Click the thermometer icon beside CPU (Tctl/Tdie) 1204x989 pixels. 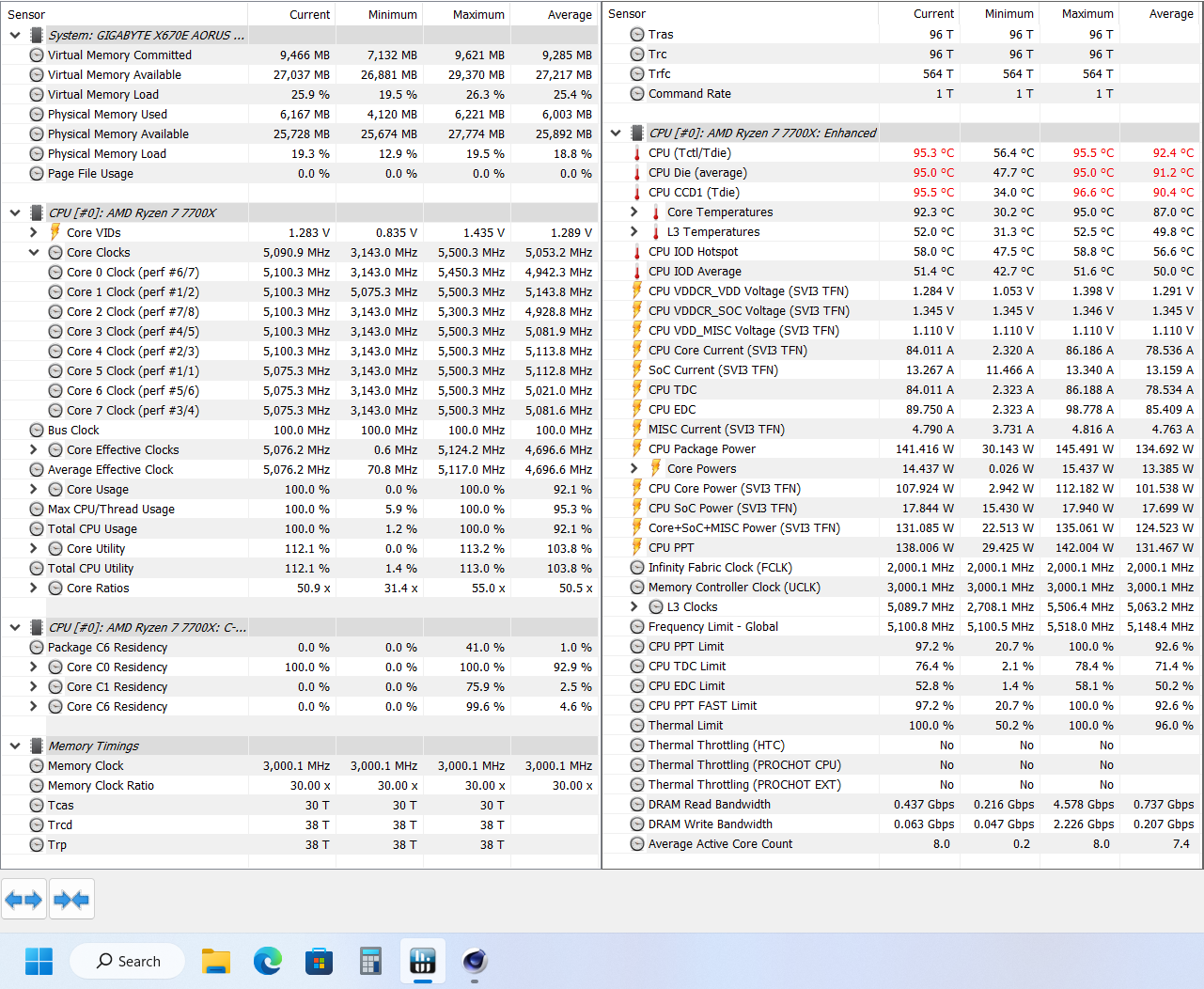click(x=637, y=153)
